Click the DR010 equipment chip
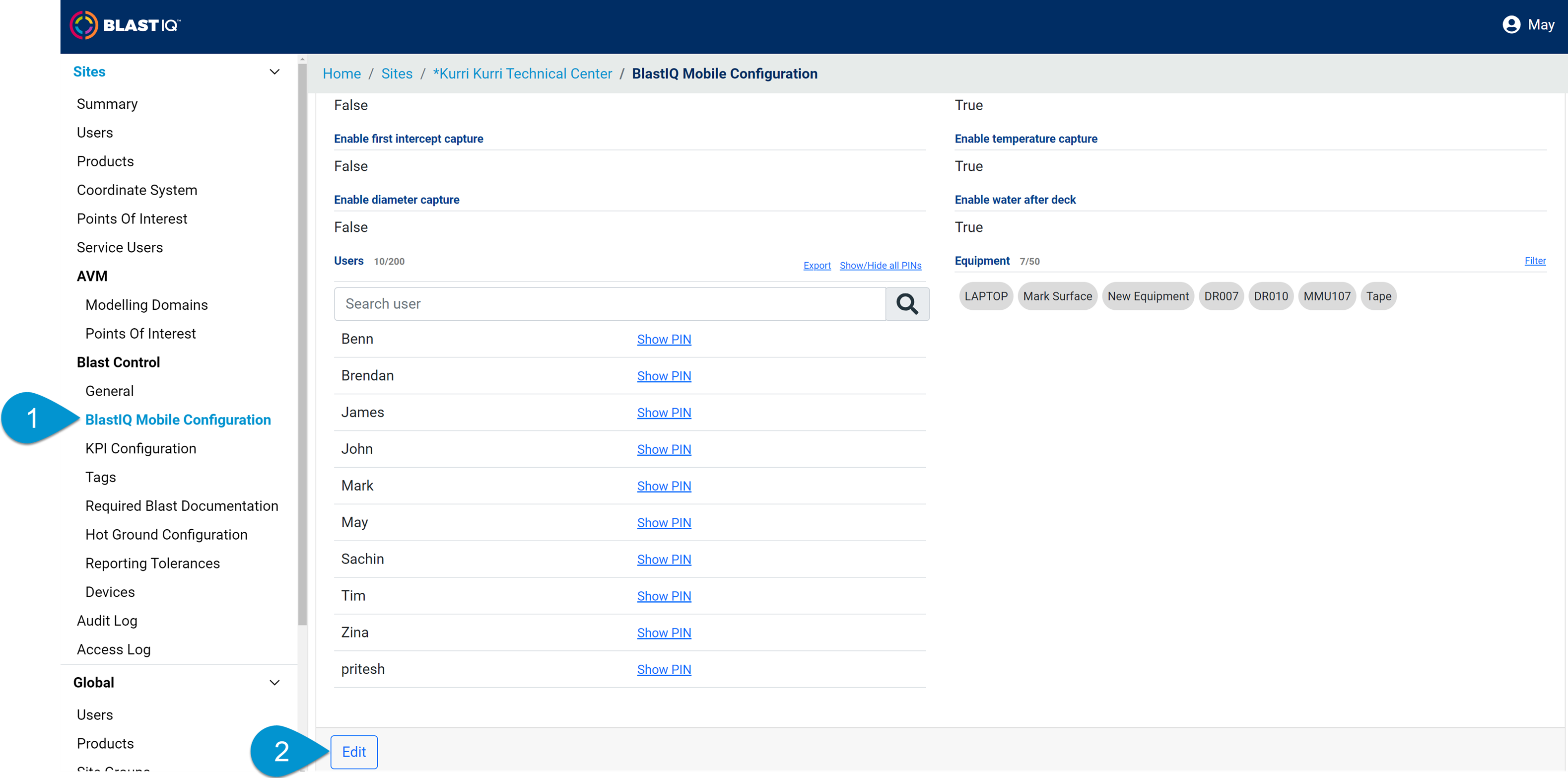This screenshot has height=778, width=1568. click(x=1271, y=296)
